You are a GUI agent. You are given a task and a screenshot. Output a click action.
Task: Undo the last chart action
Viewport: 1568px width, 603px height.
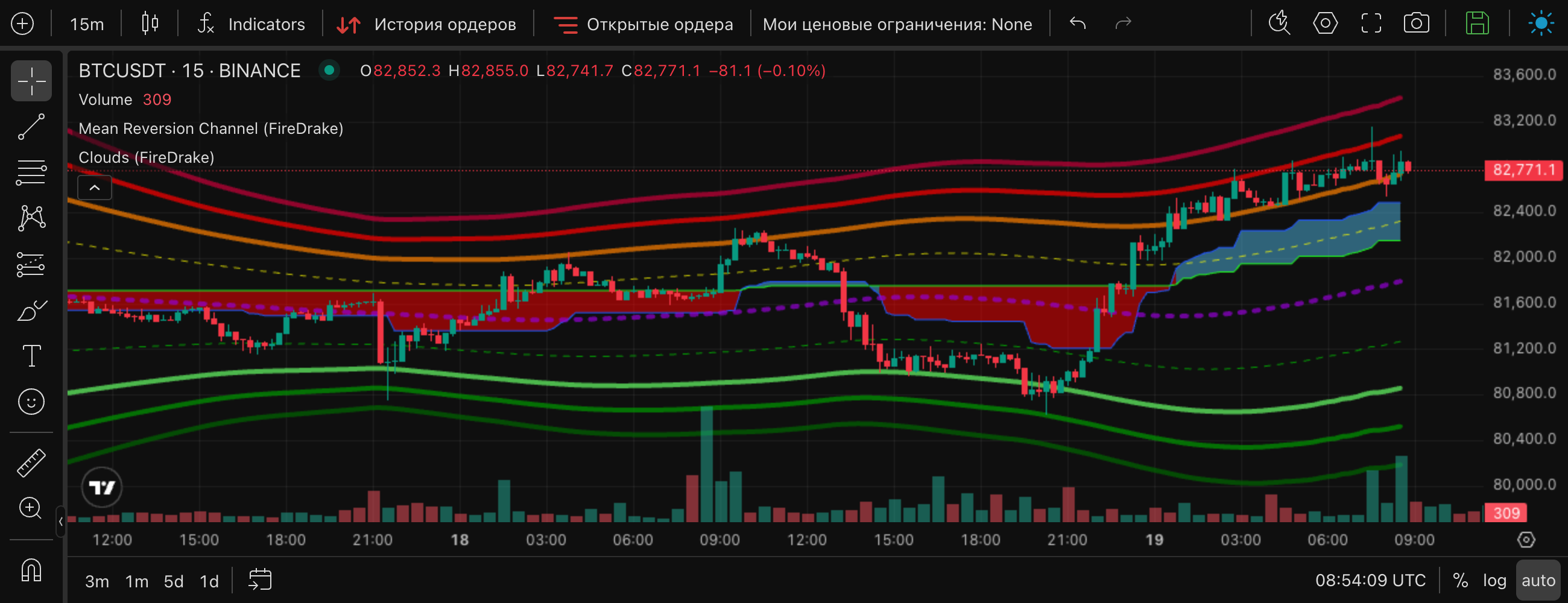(x=1077, y=24)
